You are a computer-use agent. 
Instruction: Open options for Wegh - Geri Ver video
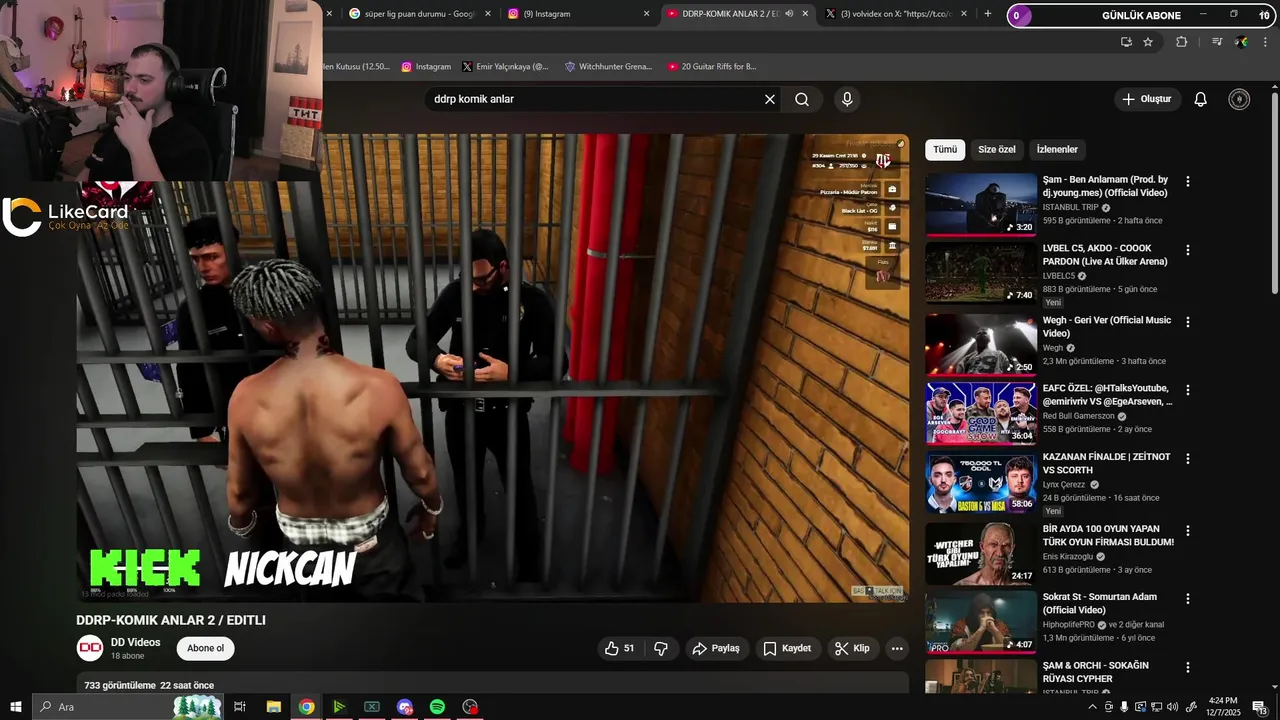pos(1188,322)
